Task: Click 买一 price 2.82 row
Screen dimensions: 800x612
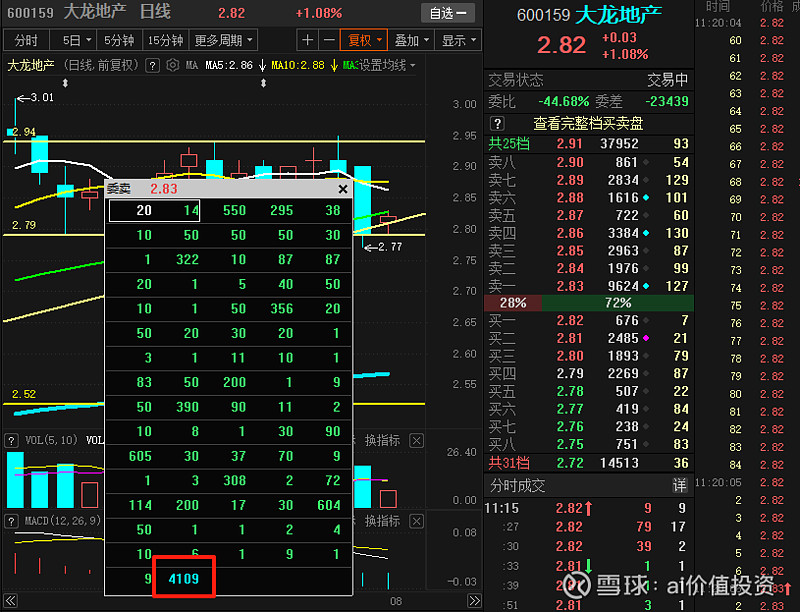Action: (x=588, y=320)
